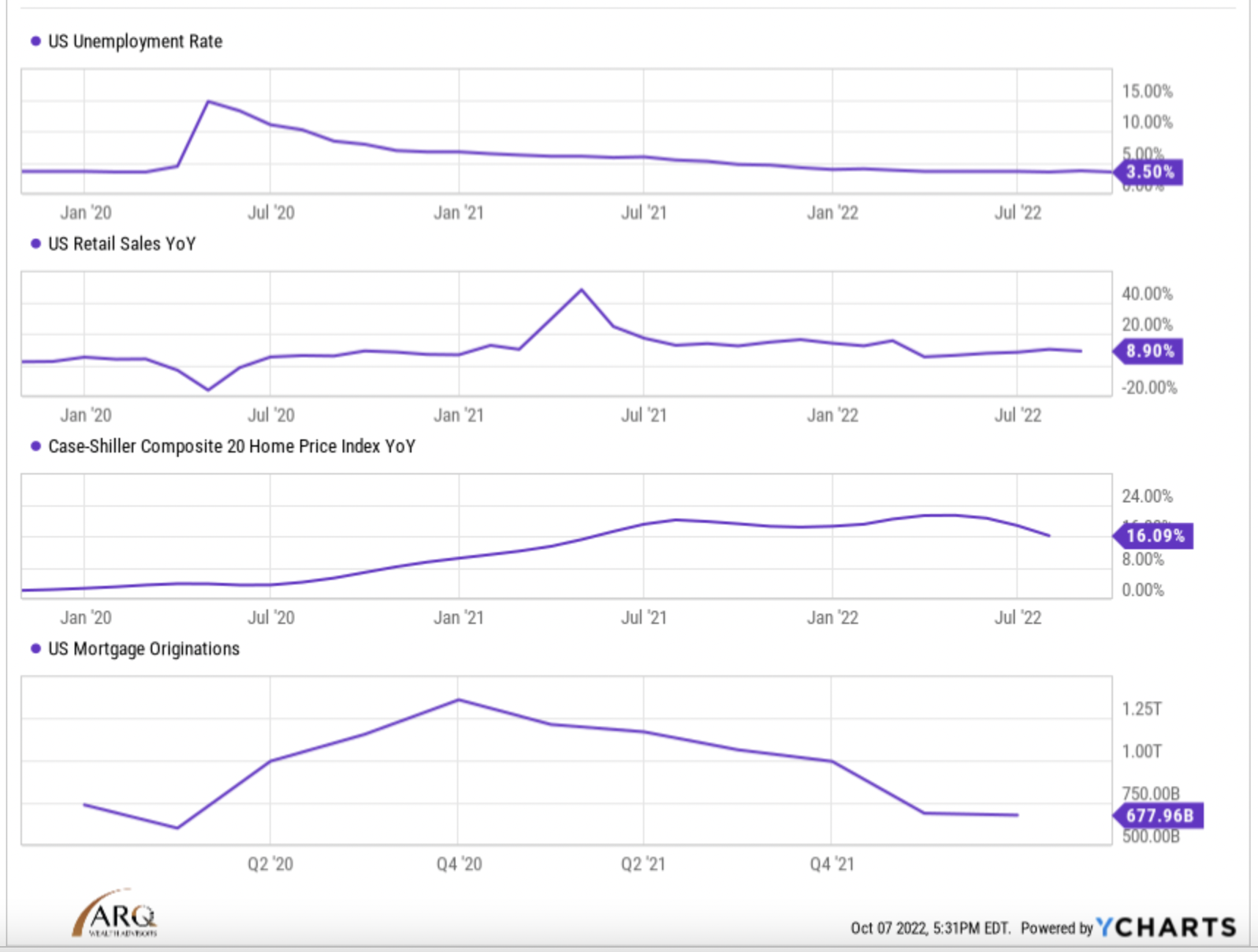Click the unemployment rate peak in spring 2020

click(209, 102)
